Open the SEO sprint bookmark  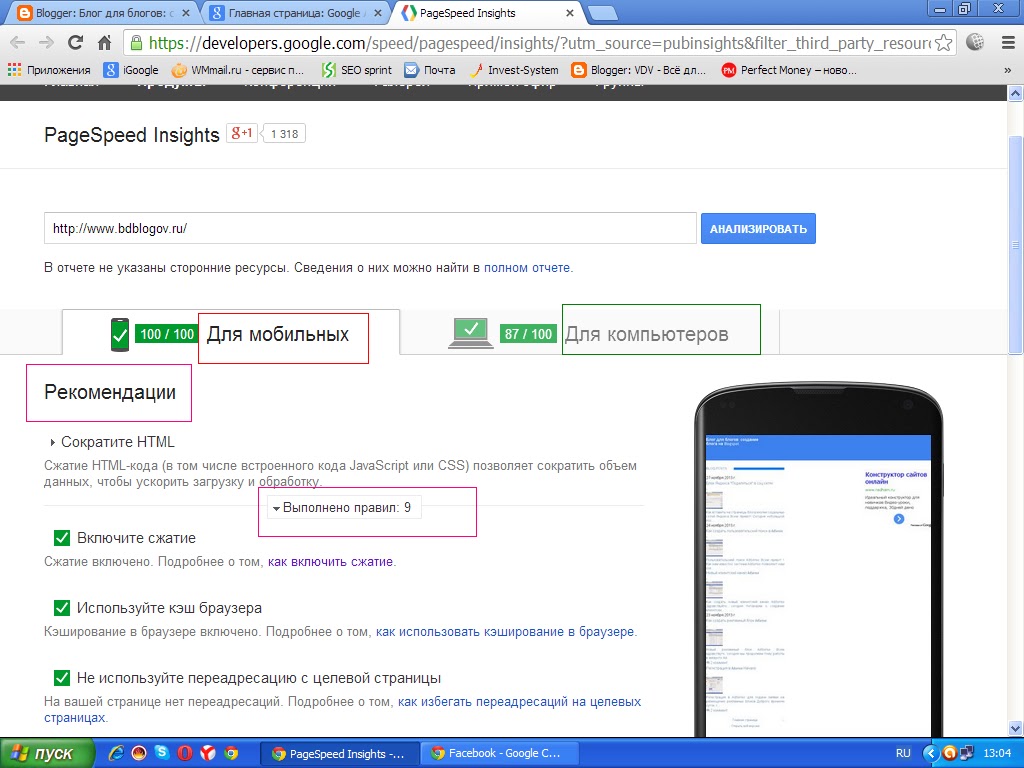tap(357, 70)
